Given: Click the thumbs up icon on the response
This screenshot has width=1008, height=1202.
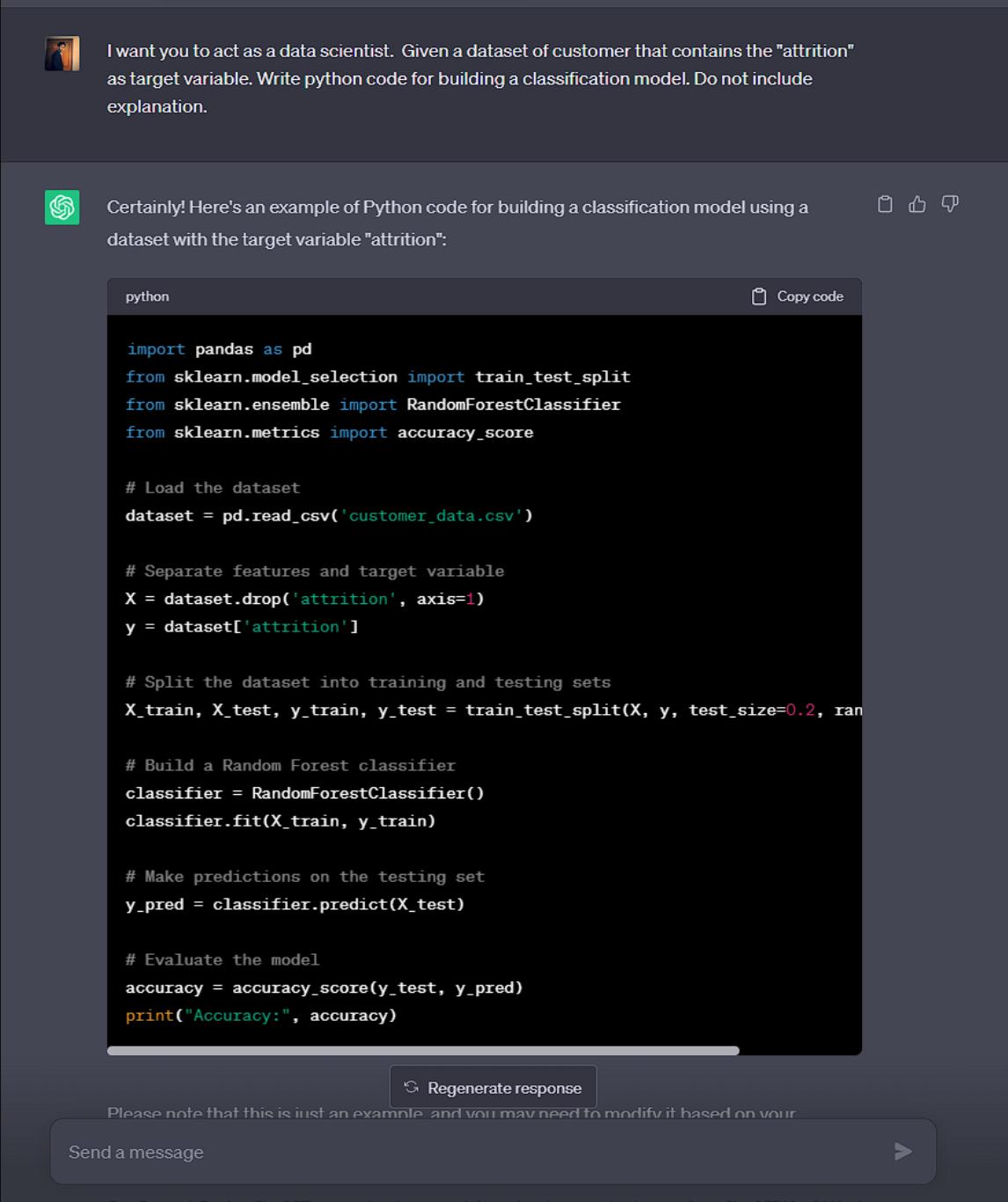Looking at the screenshot, I should point(917,205).
